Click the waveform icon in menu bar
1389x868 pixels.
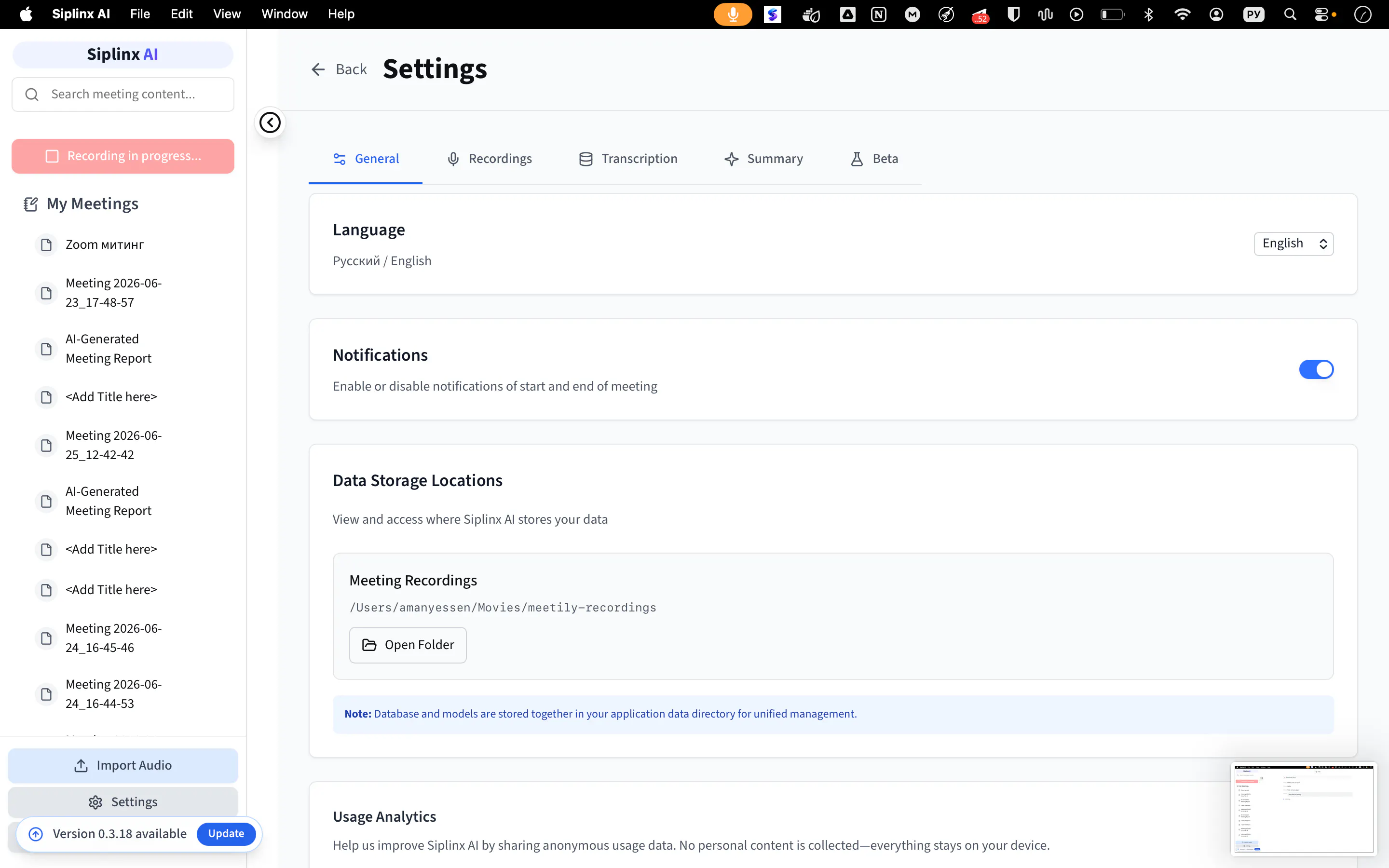coord(1045,14)
